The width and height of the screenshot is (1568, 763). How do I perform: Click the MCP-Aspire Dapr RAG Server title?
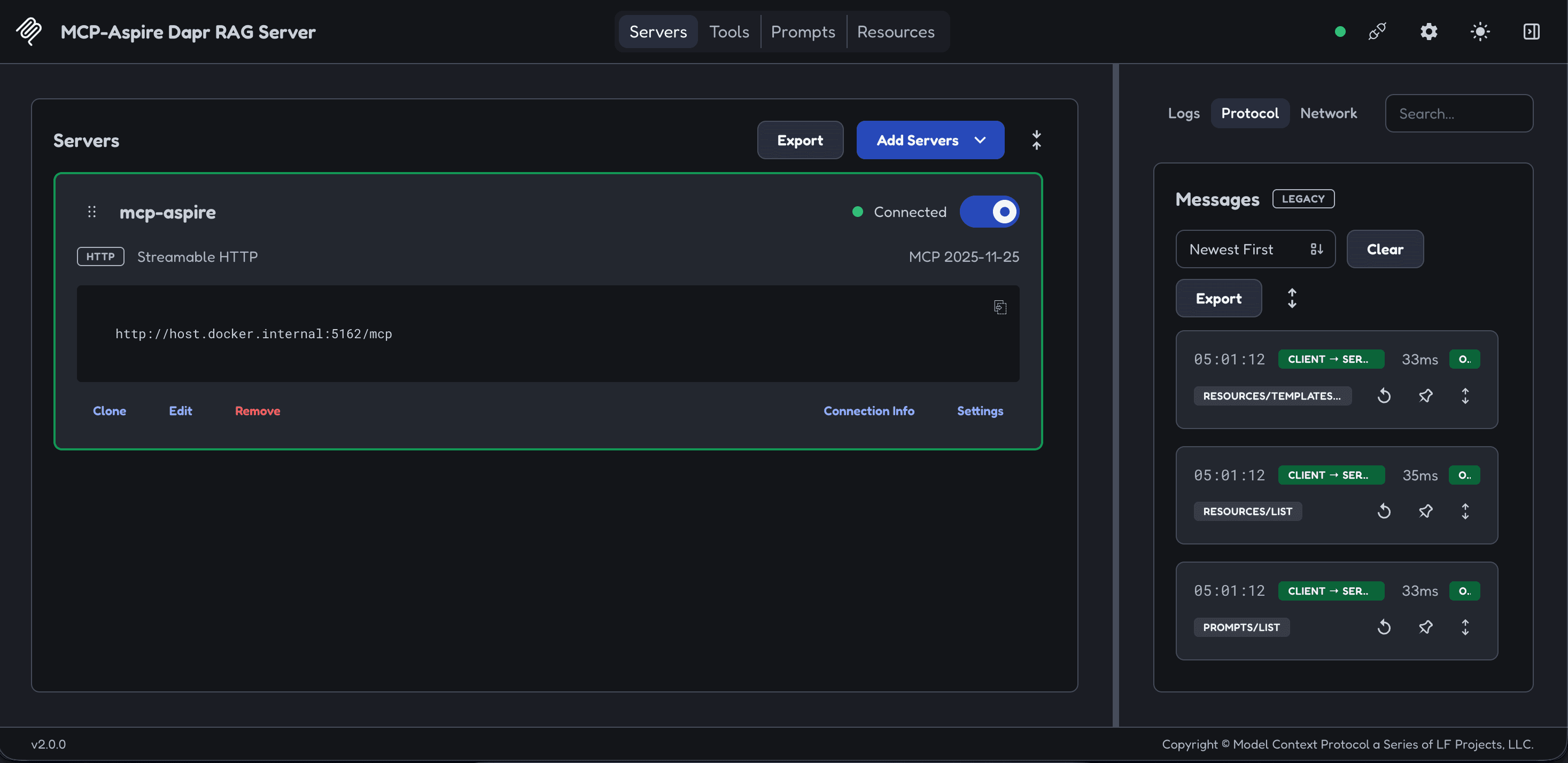188,32
